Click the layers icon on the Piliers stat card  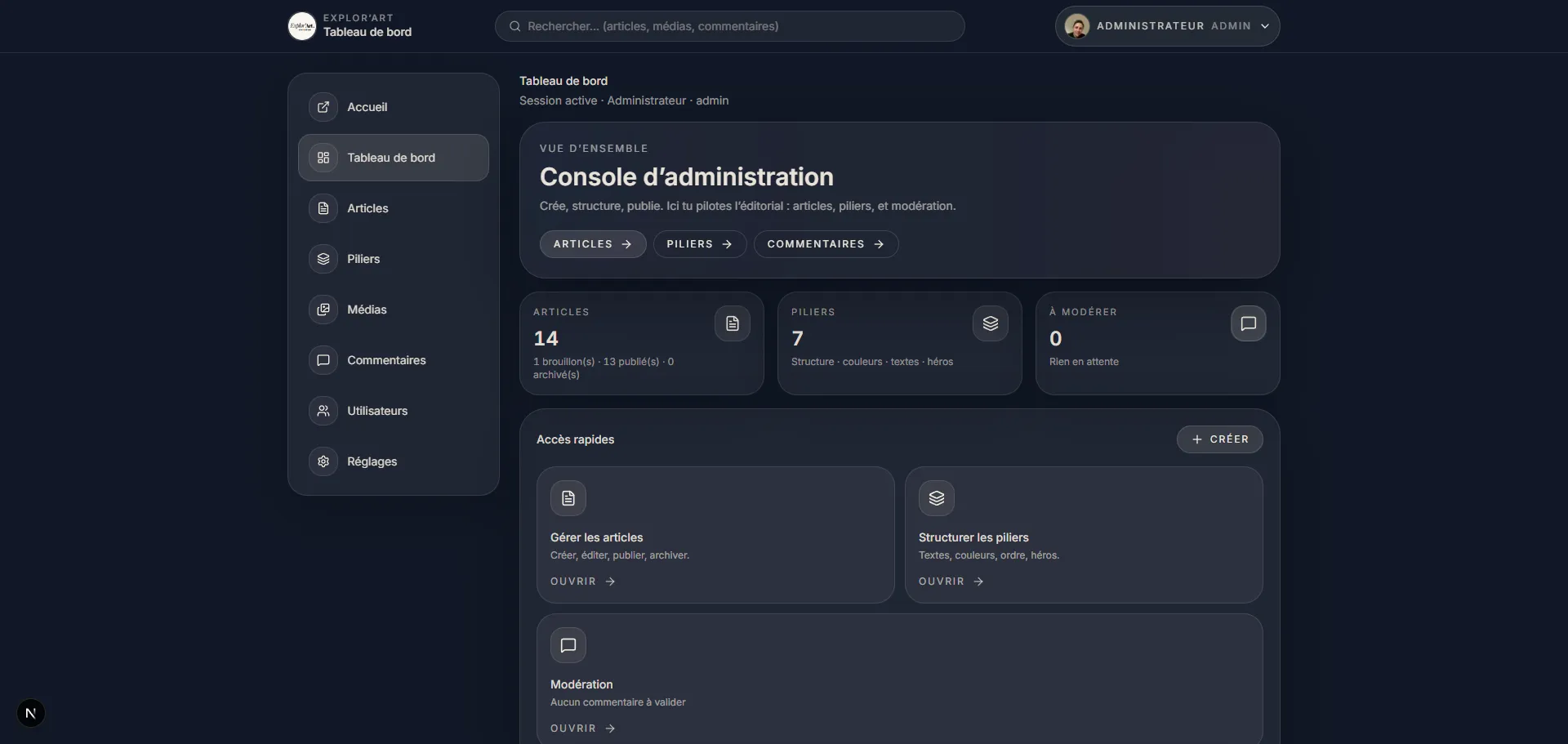point(991,323)
